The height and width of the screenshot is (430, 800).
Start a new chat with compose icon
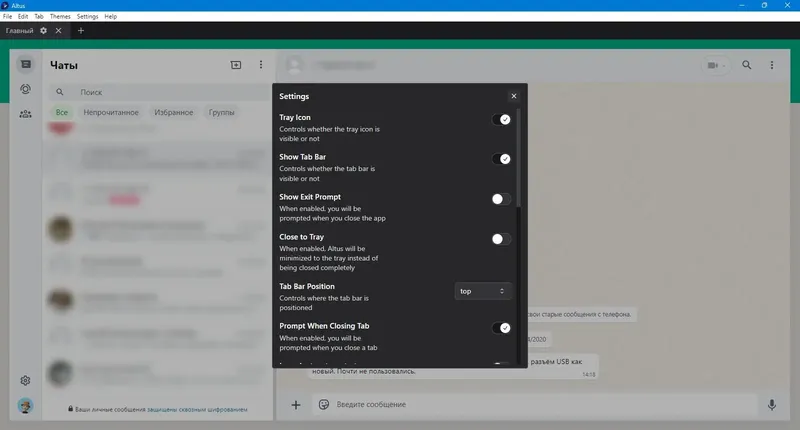pyautogui.click(x=236, y=65)
